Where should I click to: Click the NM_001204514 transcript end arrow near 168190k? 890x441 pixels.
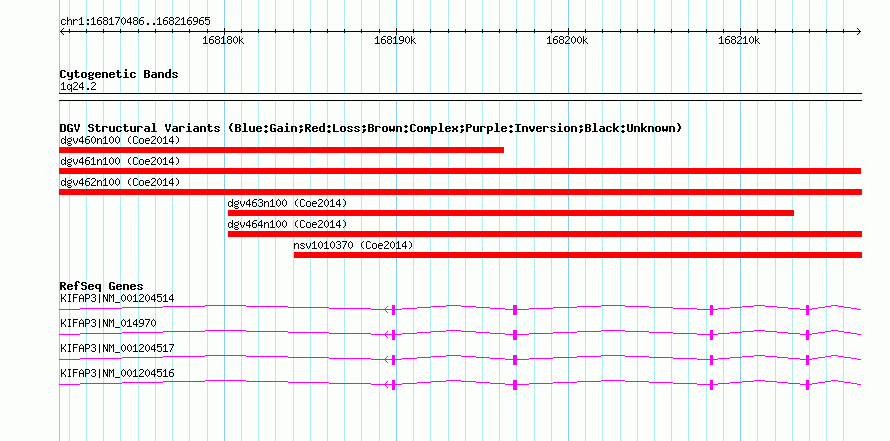pos(388,309)
